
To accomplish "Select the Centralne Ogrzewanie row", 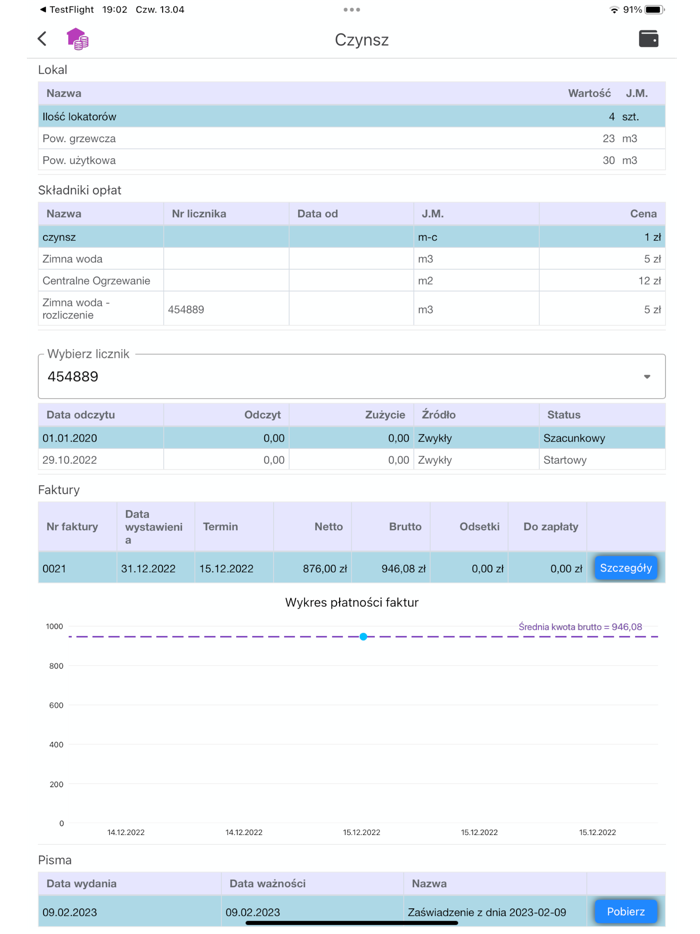I will click(351, 281).
